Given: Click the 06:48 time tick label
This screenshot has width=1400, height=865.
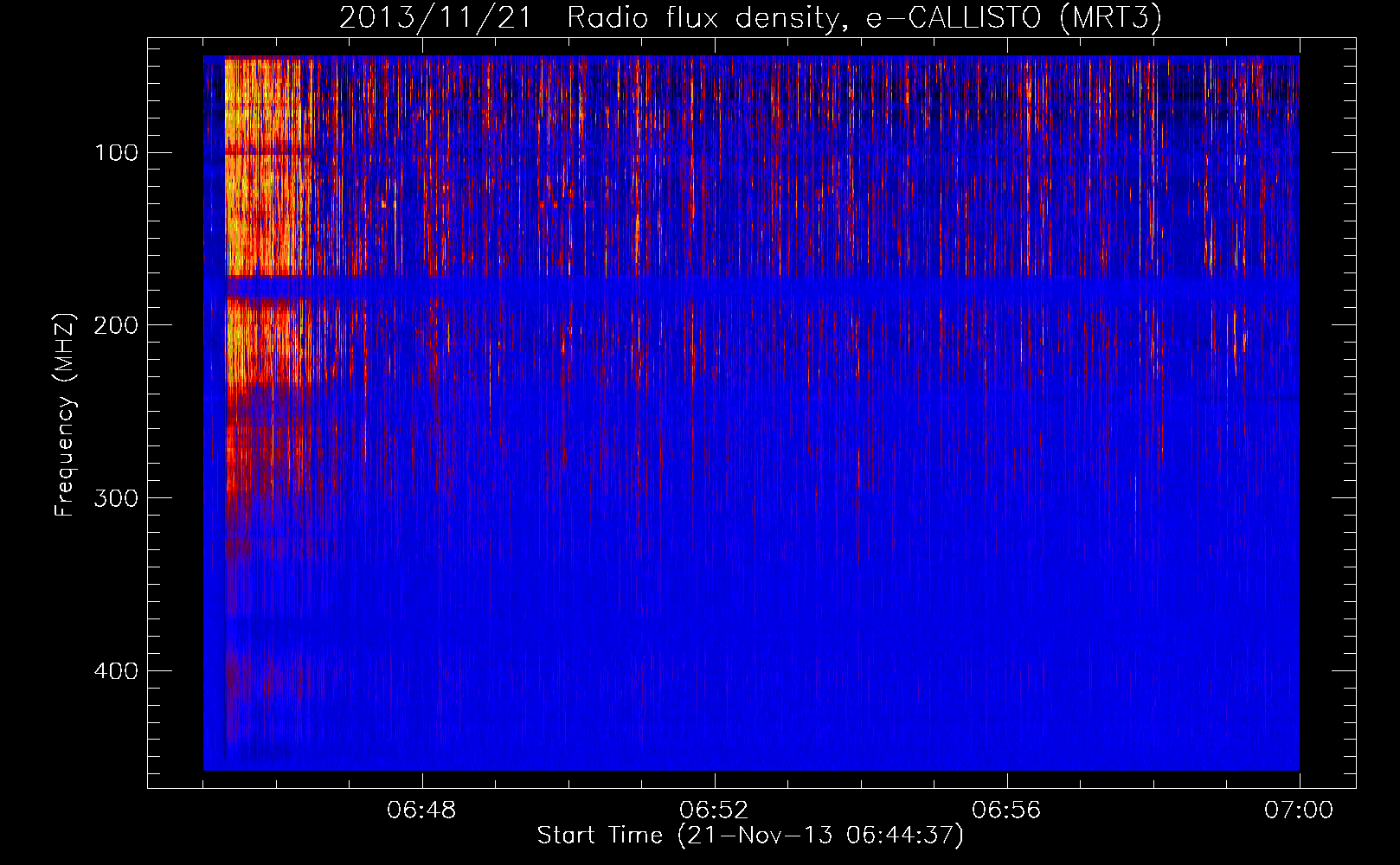Looking at the screenshot, I should (x=422, y=811).
